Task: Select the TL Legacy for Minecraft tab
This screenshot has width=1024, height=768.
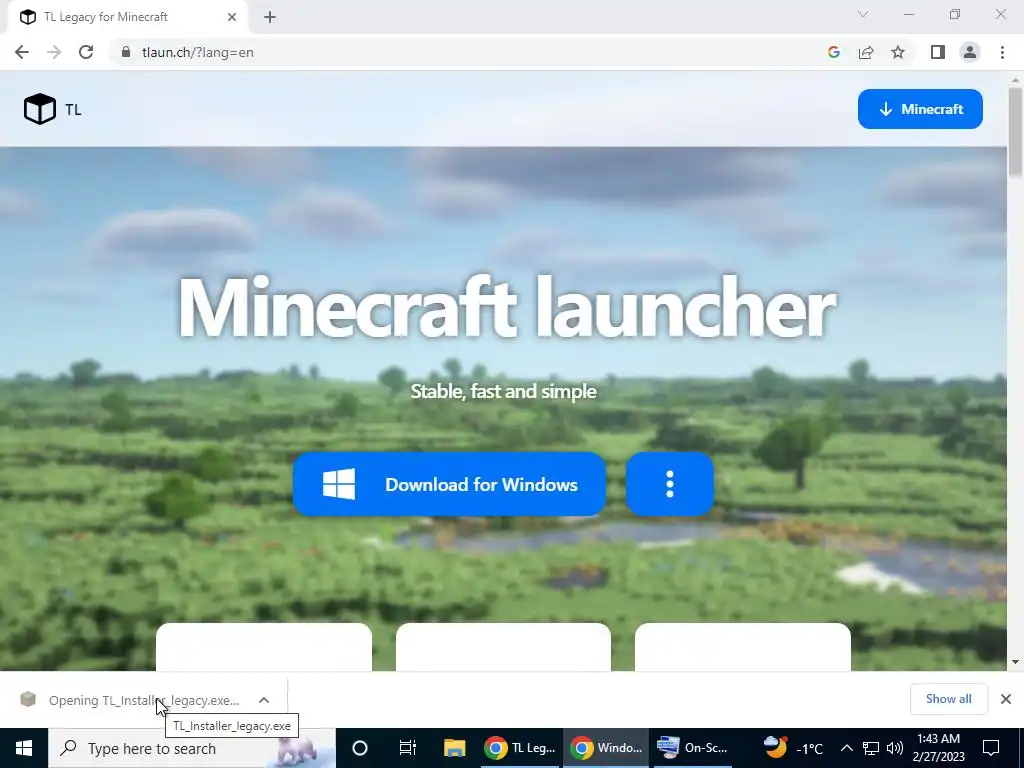Action: (x=127, y=17)
